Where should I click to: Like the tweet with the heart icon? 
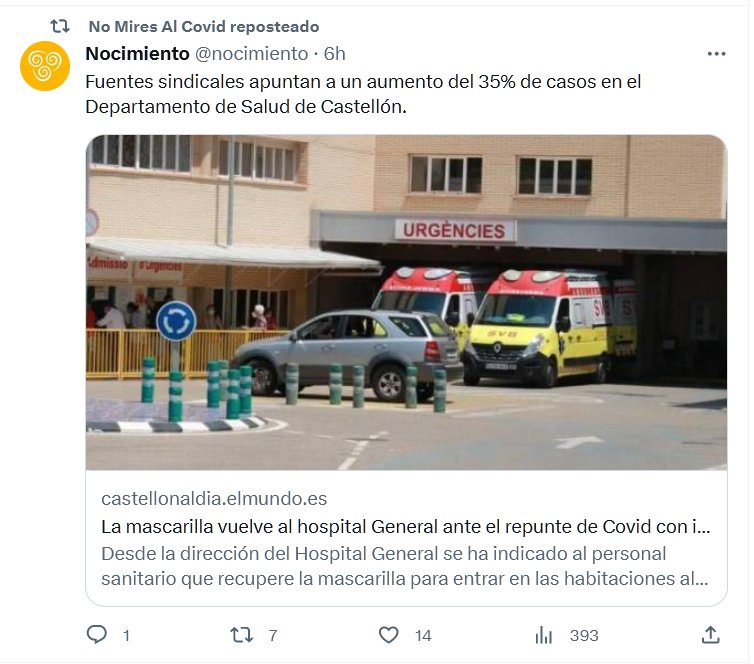[389, 635]
